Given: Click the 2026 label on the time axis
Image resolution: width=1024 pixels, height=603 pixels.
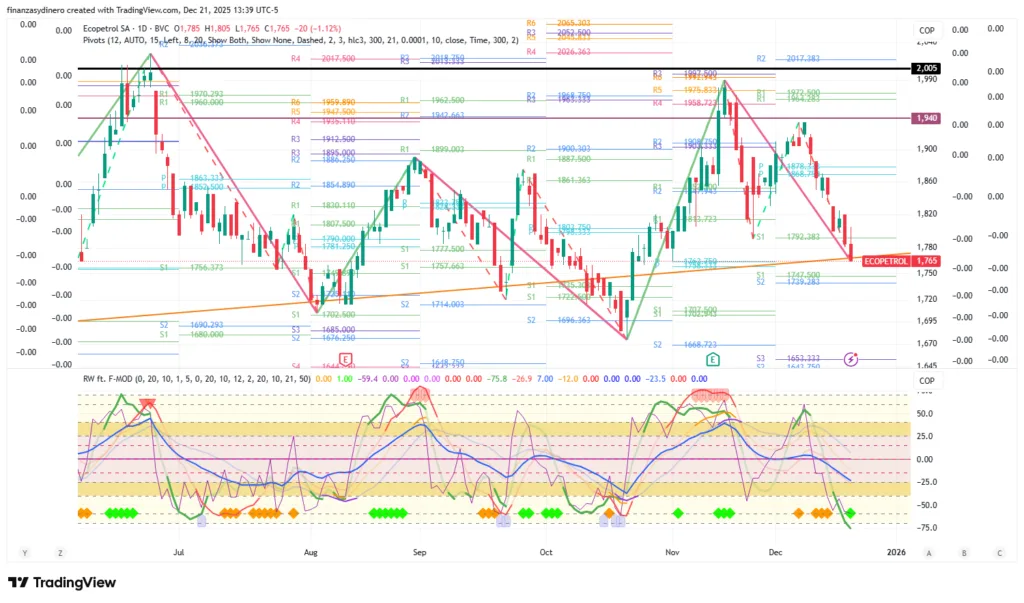Looking at the screenshot, I should [896, 551].
